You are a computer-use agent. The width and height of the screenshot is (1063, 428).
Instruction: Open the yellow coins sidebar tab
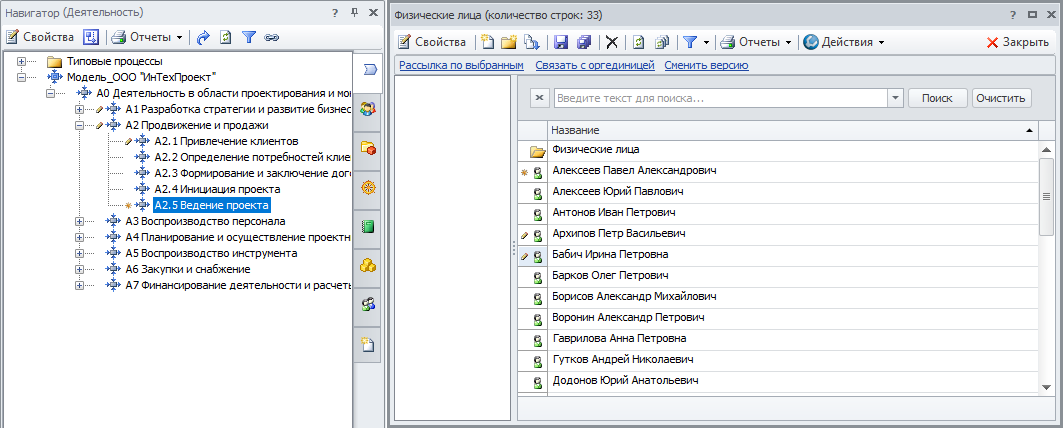pos(367,265)
